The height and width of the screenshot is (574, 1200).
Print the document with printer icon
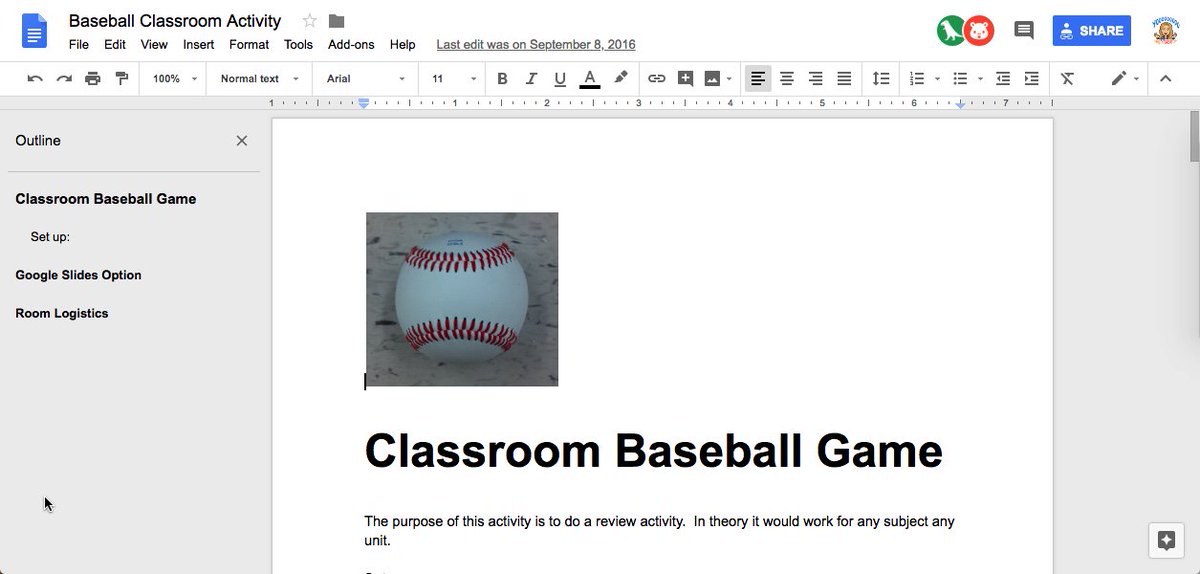click(93, 78)
